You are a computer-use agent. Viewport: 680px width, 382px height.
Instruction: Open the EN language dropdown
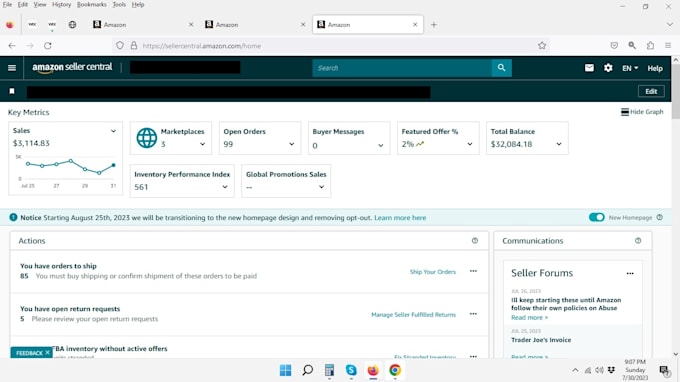tap(630, 68)
